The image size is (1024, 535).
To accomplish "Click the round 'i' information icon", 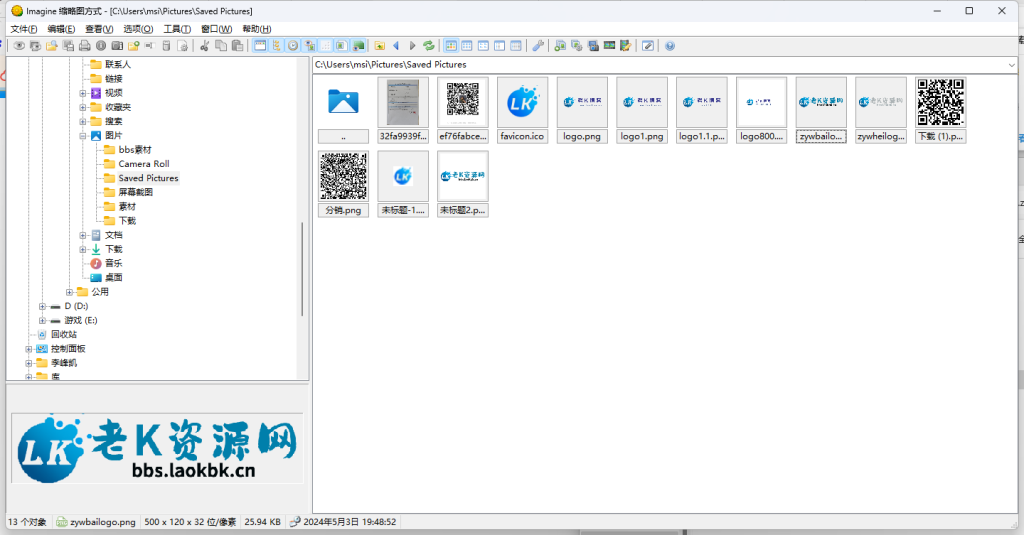I will [101, 46].
